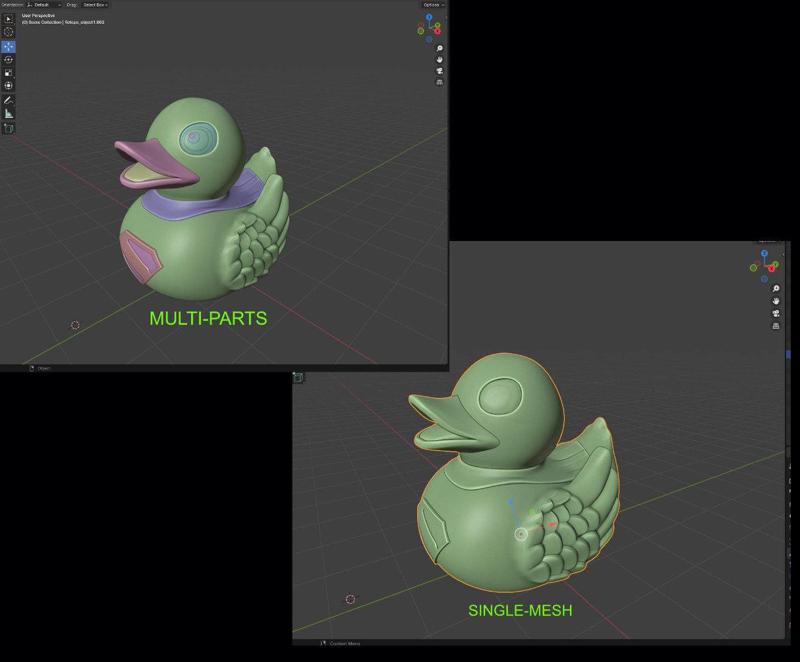Select the Rotate tool in left toolbar
Viewport: 800px width, 662px height.
pyautogui.click(x=9, y=59)
